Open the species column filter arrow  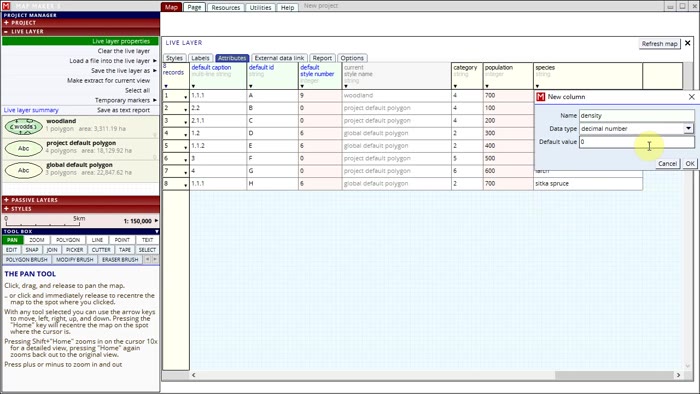[x=538, y=86]
